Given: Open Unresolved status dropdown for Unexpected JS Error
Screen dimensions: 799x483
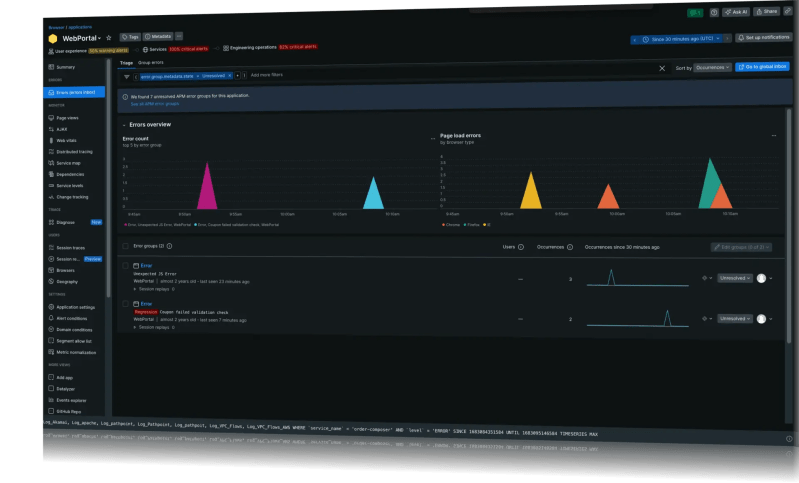Looking at the screenshot, I should pyautogui.click(x=735, y=278).
